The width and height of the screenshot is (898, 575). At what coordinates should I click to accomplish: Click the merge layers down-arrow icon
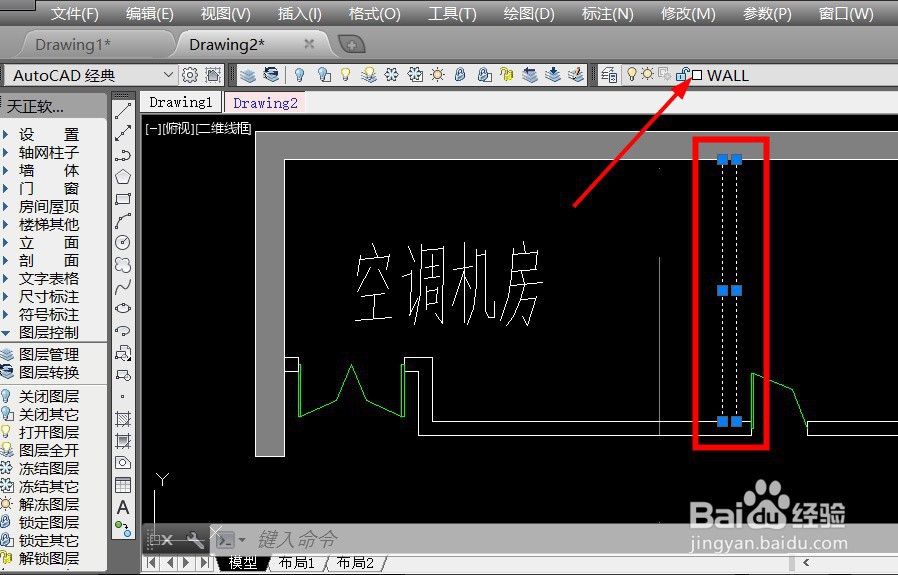[553, 75]
